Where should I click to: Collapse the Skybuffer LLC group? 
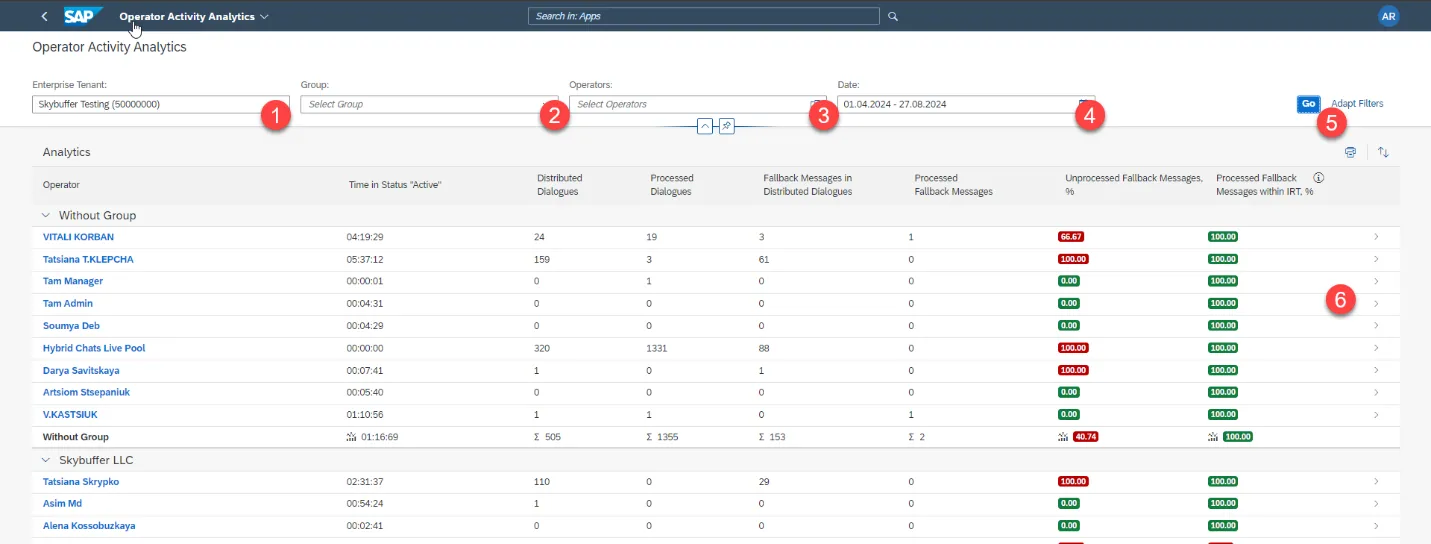click(x=46, y=460)
